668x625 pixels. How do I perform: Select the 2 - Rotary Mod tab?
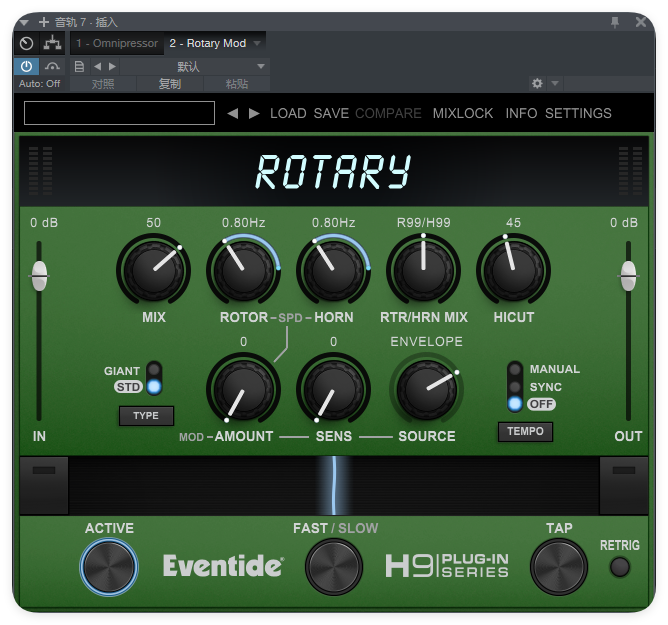point(208,43)
